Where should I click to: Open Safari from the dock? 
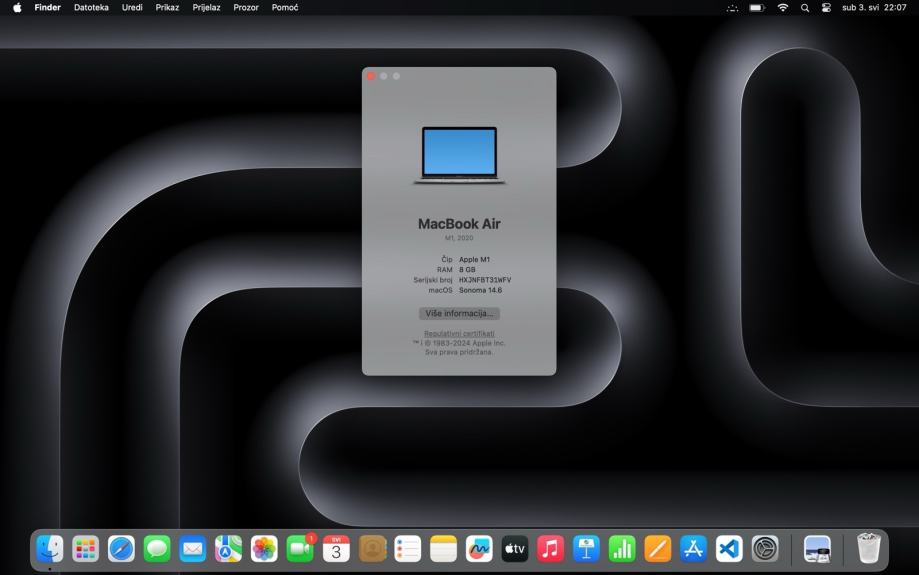121,548
